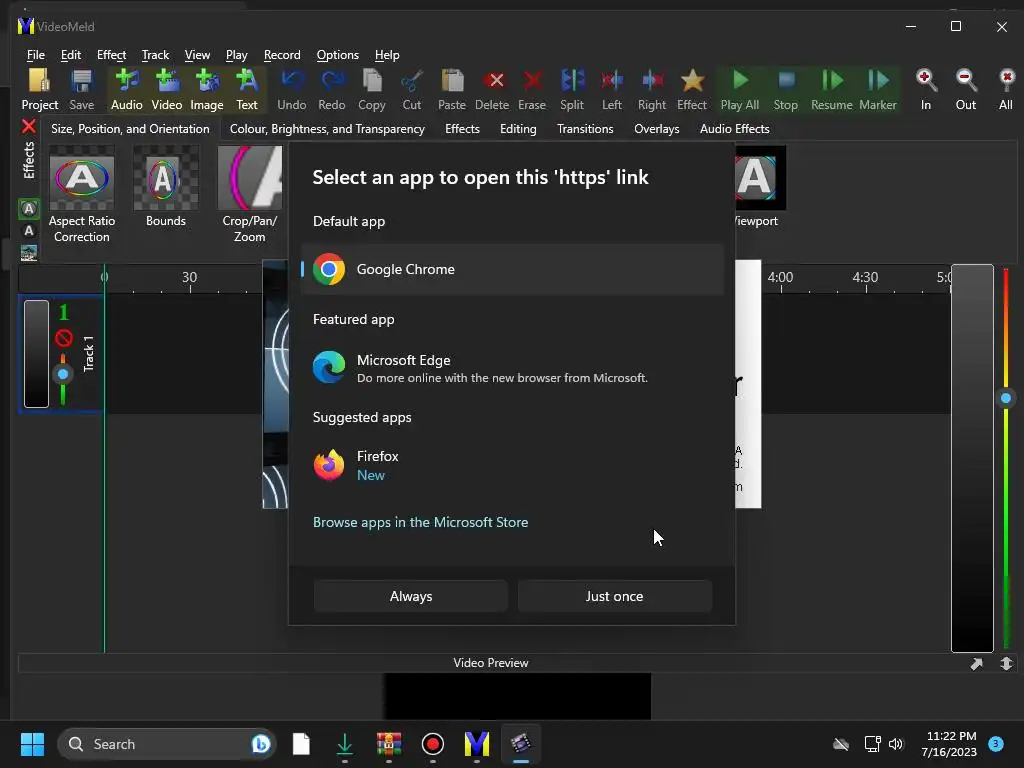Open the Effect menu
The height and width of the screenshot is (768, 1024).
coord(111,55)
